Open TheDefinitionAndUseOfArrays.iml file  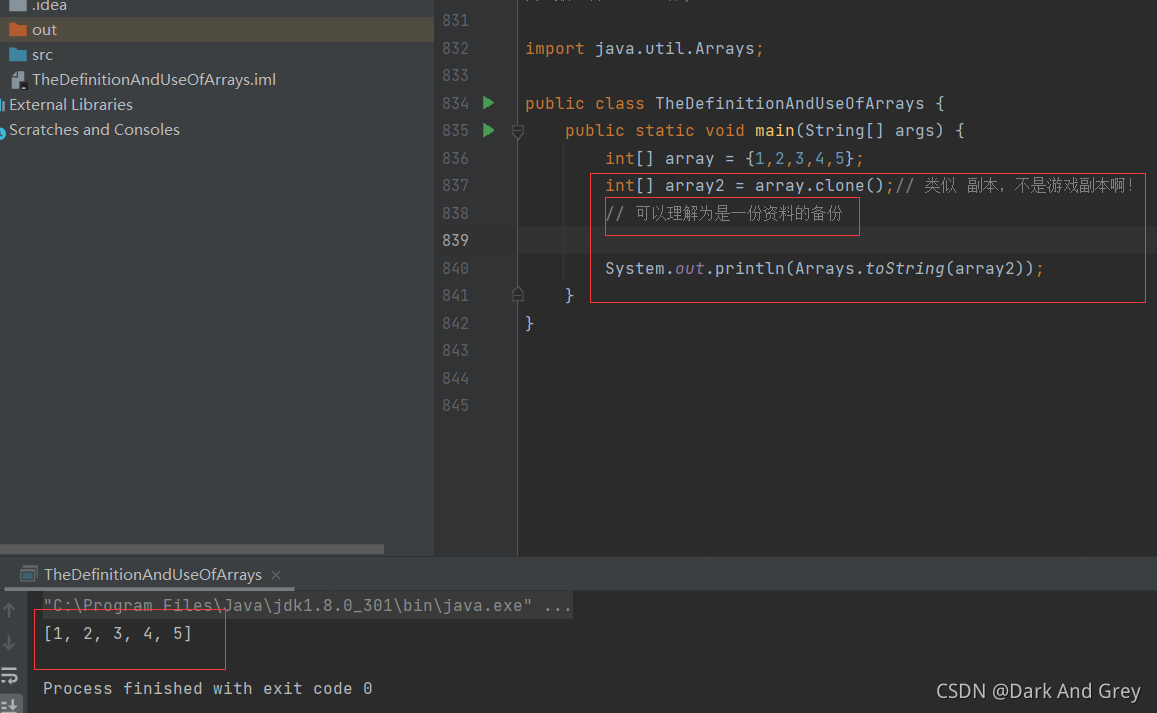point(153,79)
